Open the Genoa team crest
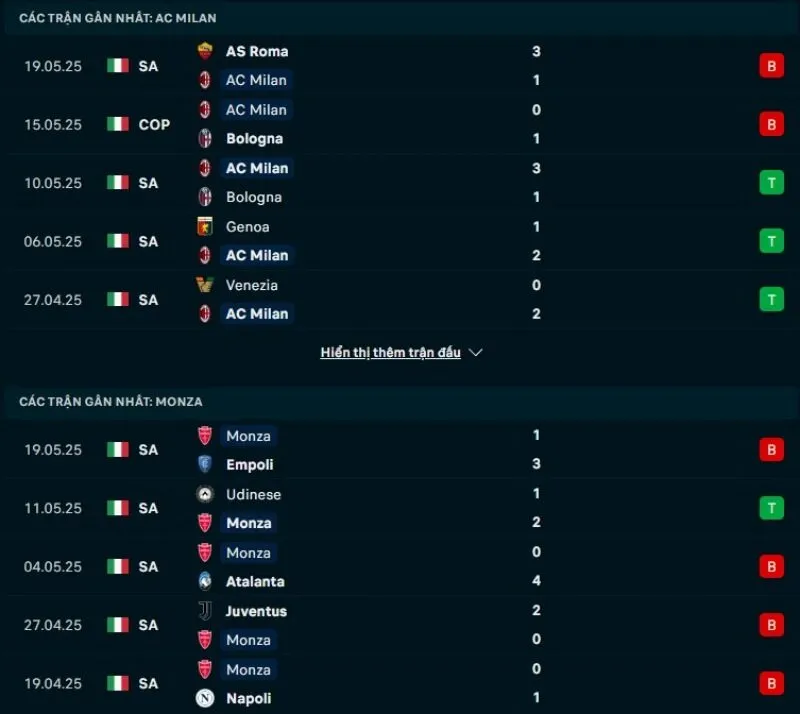 point(206,227)
